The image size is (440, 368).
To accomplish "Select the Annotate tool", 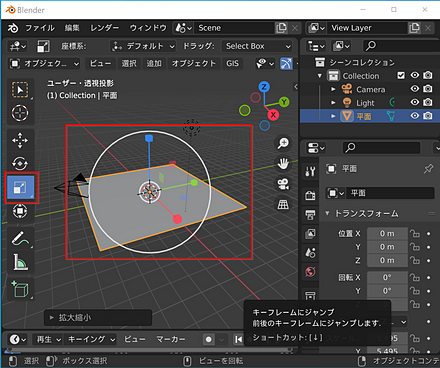I will 20,238.
